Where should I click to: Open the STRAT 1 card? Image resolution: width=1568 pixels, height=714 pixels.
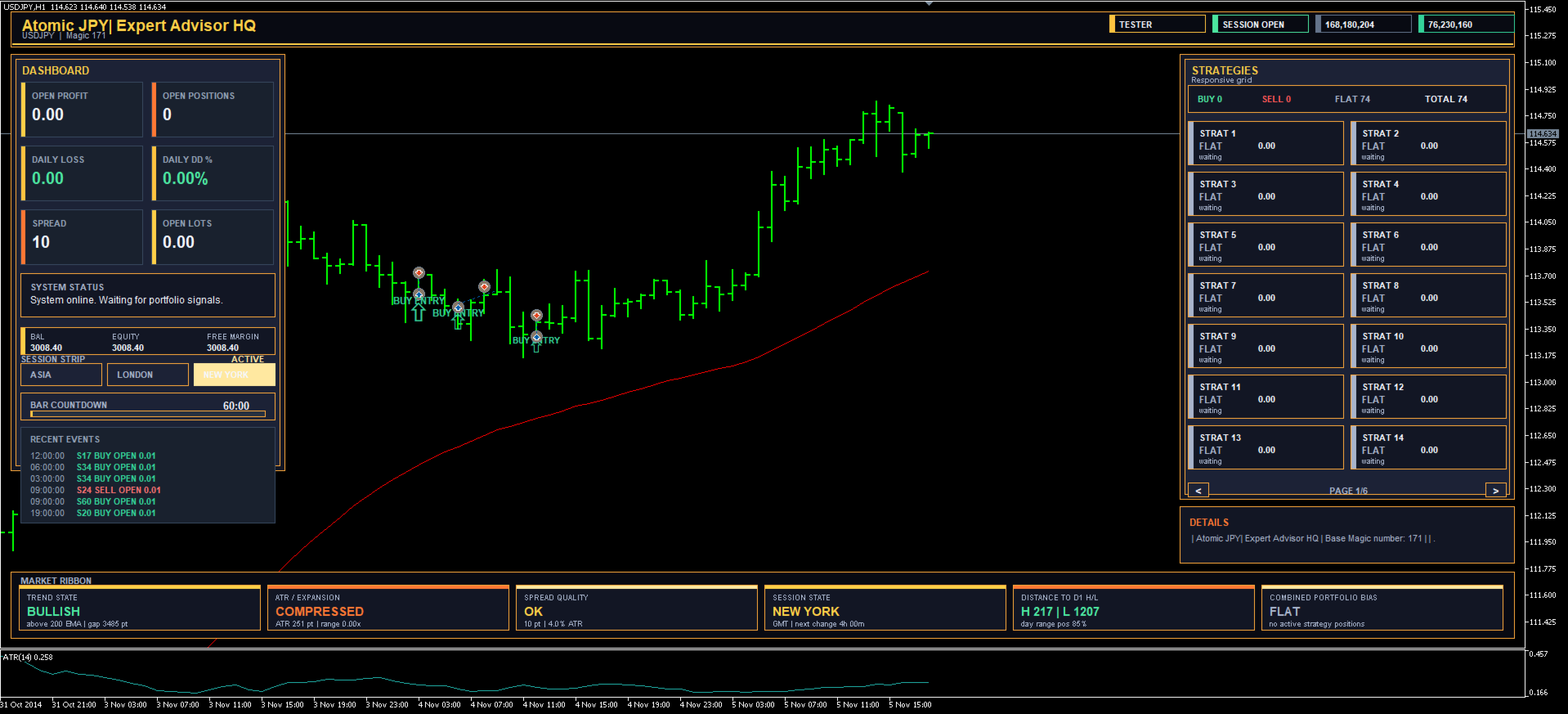[x=1266, y=143]
